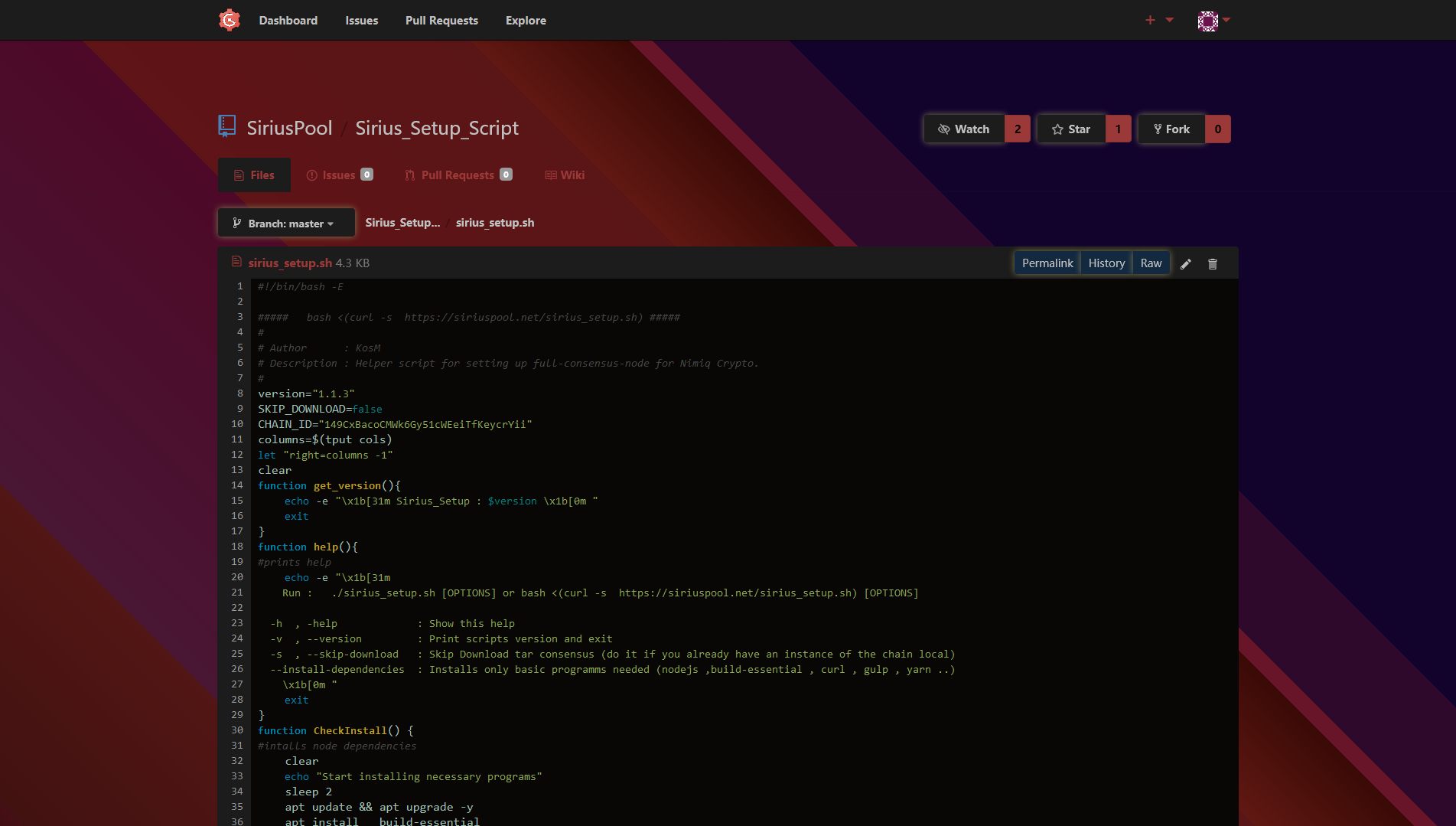Click the Gitea logo icon

point(230,20)
